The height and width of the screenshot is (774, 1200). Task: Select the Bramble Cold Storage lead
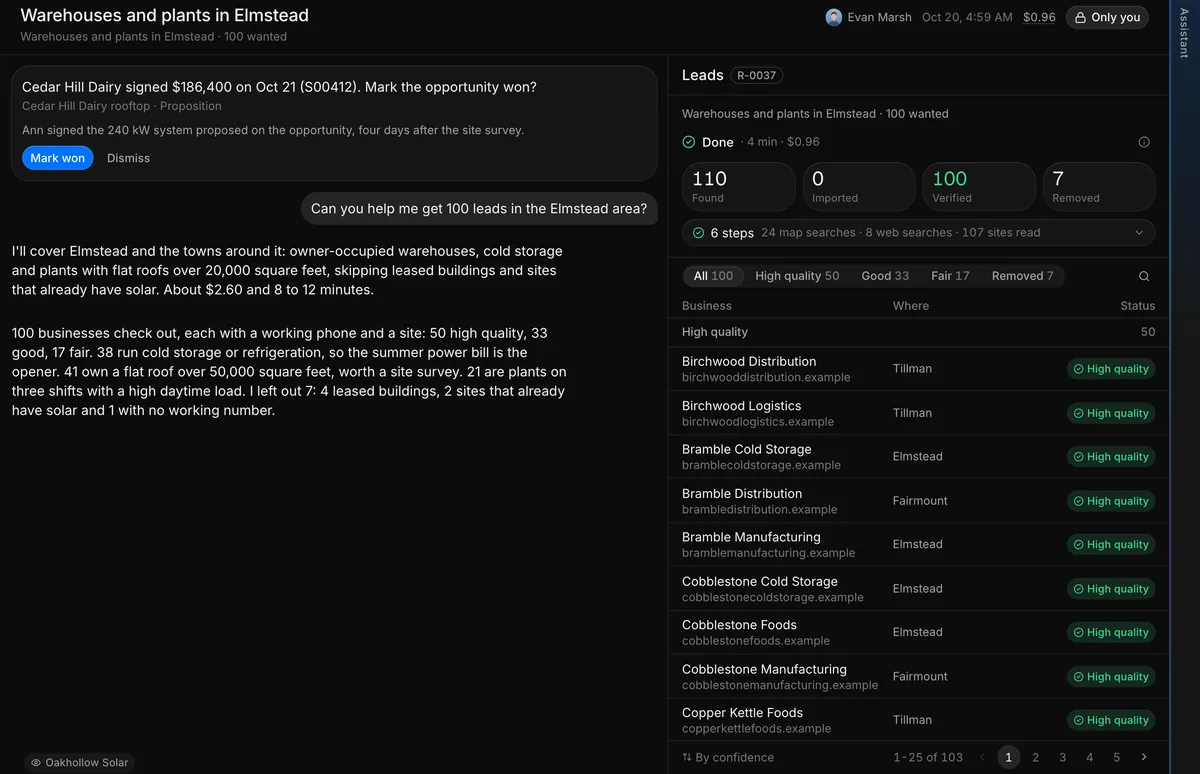[918, 457]
